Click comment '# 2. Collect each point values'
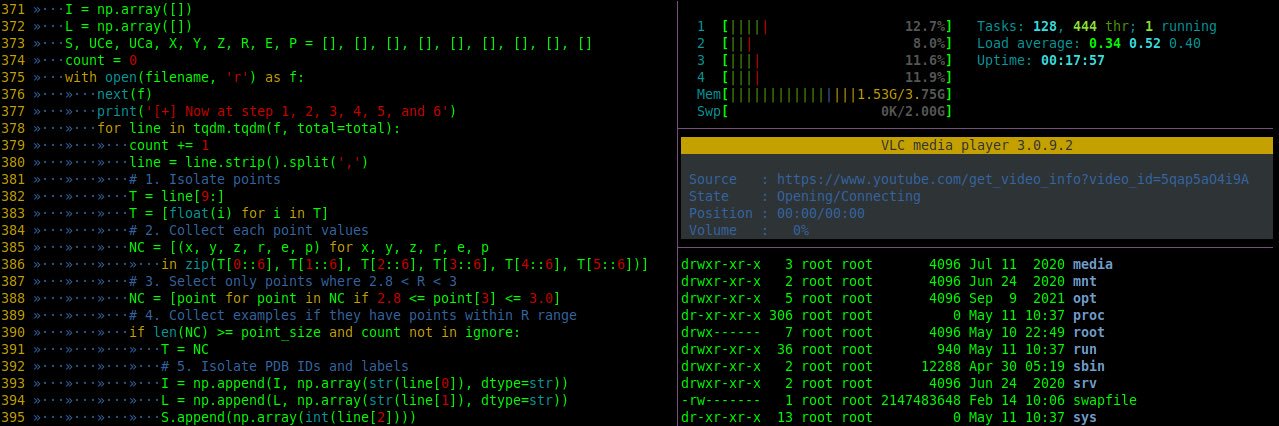Image resolution: width=1279 pixels, height=426 pixels. [249, 230]
